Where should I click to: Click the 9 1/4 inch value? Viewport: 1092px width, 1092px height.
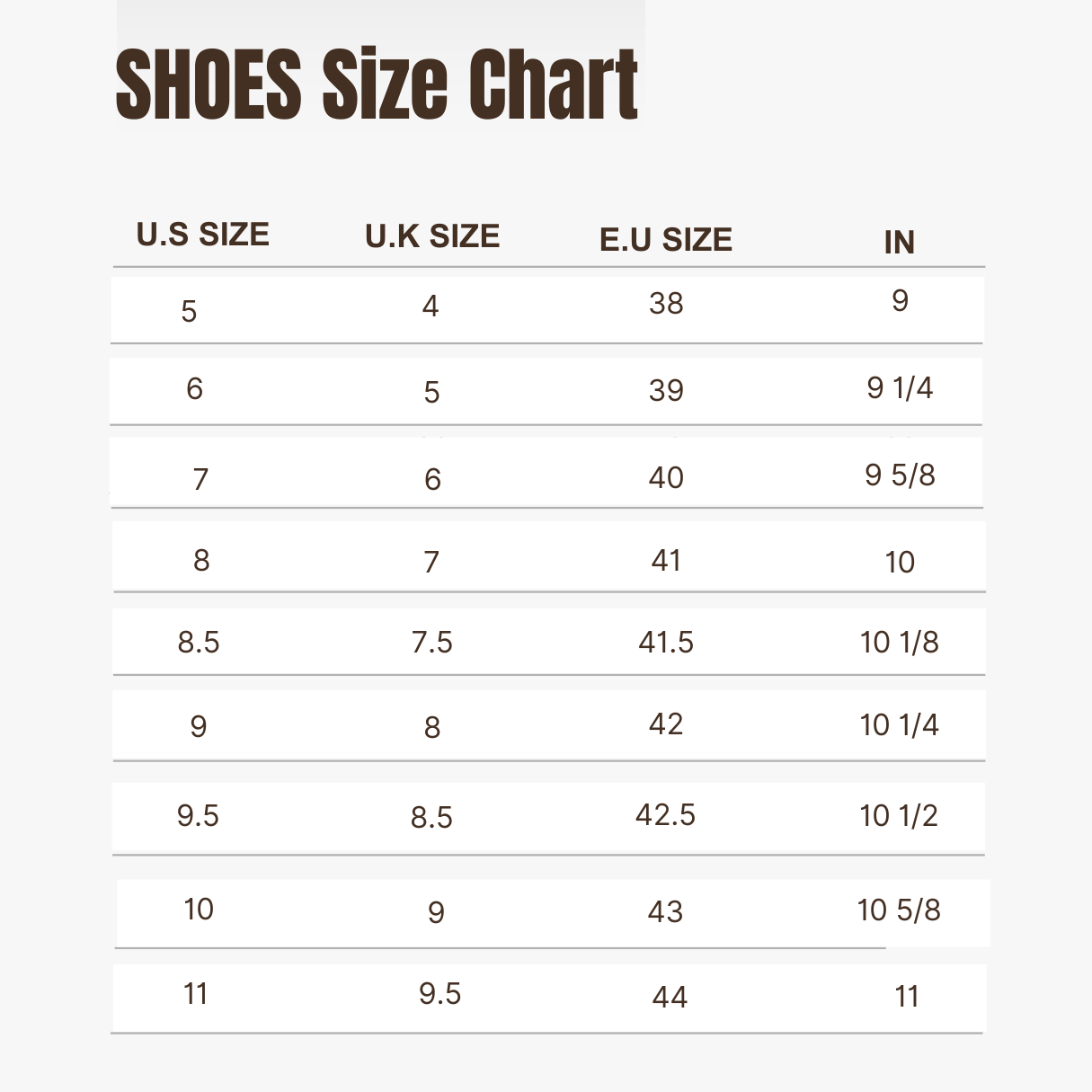(900, 388)
